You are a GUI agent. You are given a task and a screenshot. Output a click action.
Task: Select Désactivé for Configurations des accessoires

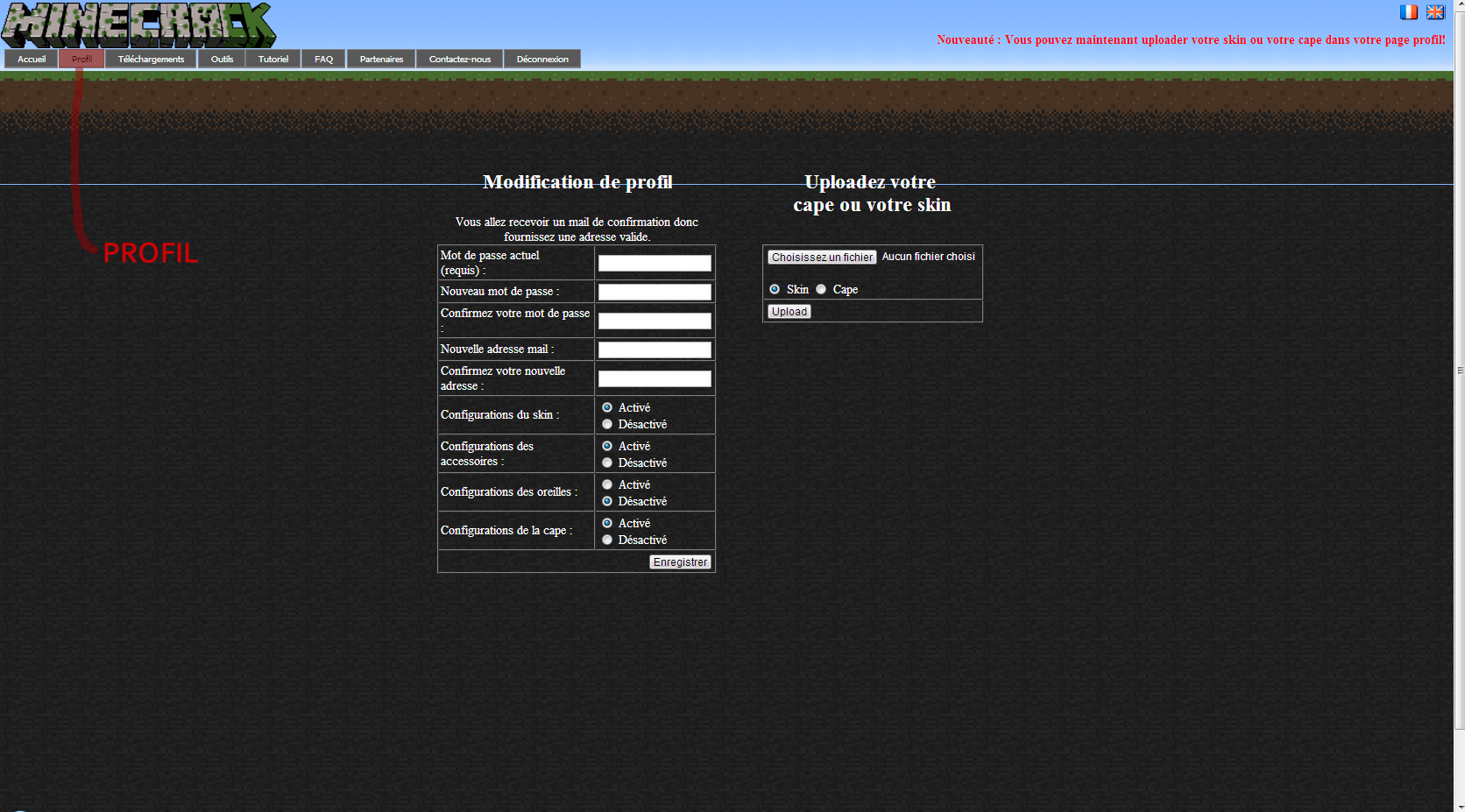point(607,463)
